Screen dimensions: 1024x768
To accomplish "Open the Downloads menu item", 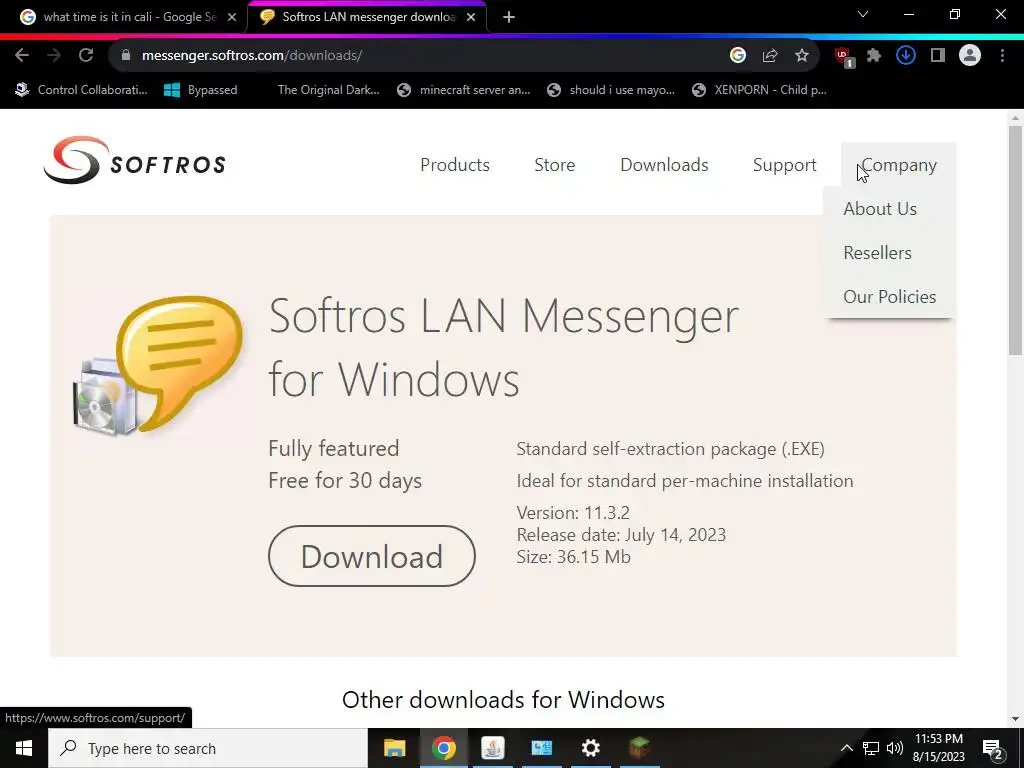I will (x=664, y=165).
